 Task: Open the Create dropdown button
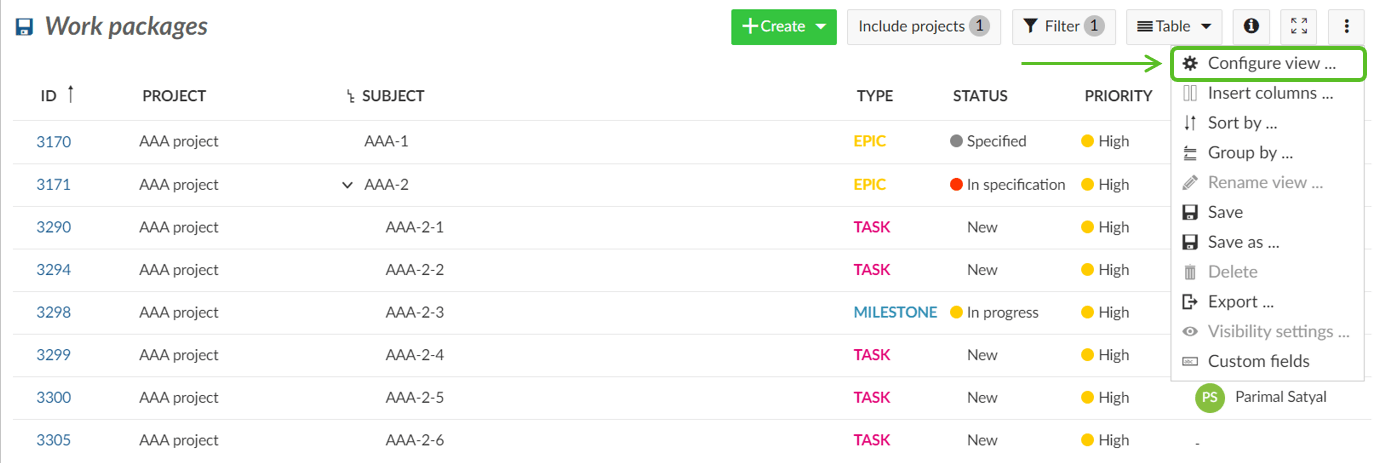pyautogui.click(x=783, y=27)
